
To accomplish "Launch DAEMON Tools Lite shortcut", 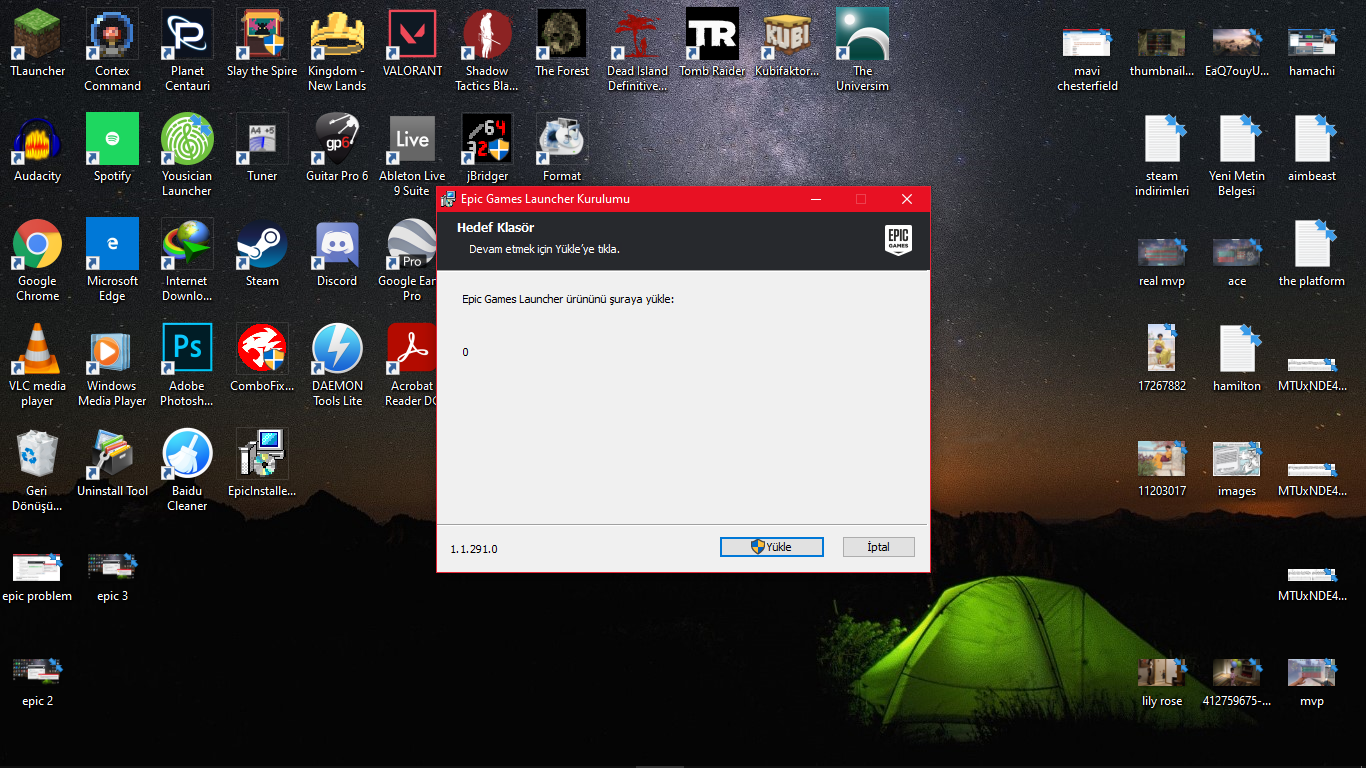I will 337,365.
